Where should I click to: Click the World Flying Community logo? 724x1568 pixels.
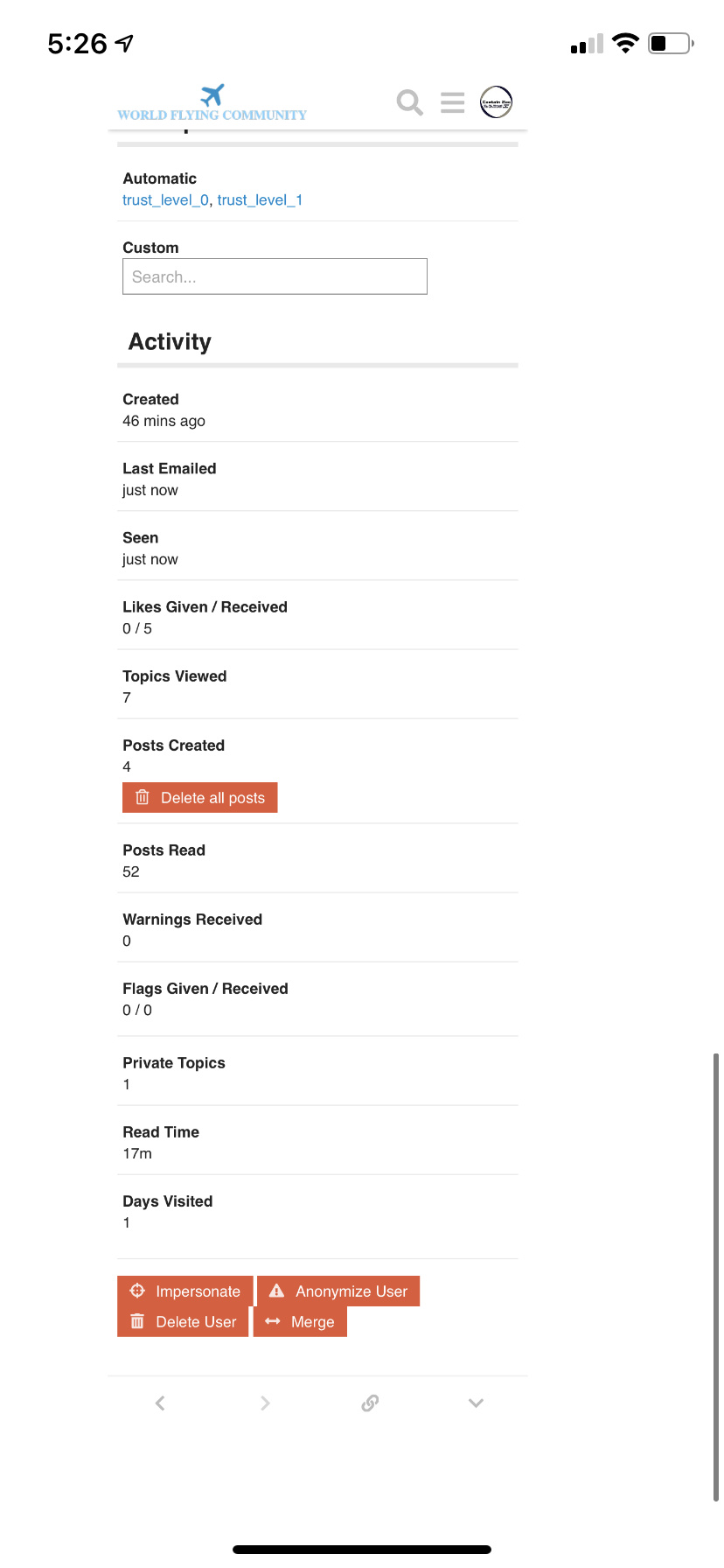coord(212,104)
